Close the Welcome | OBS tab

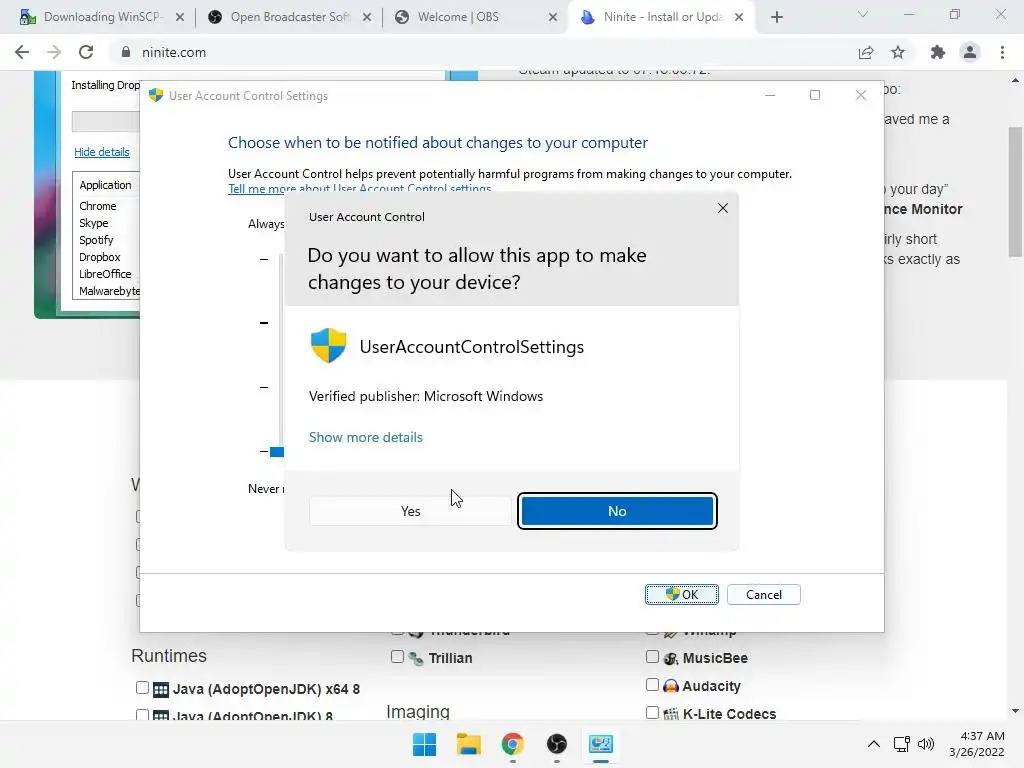(552, 17)
